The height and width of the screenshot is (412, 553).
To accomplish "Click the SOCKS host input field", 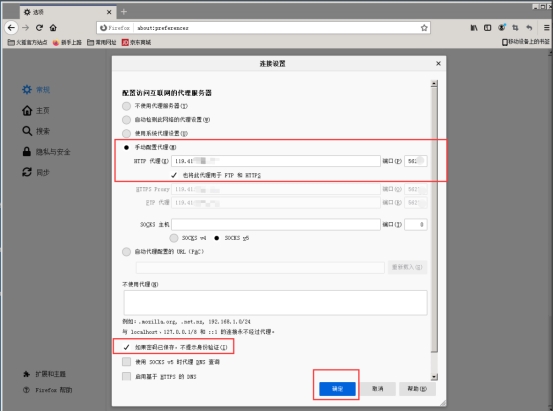I will pyautogui.click(x=275, y=225).
